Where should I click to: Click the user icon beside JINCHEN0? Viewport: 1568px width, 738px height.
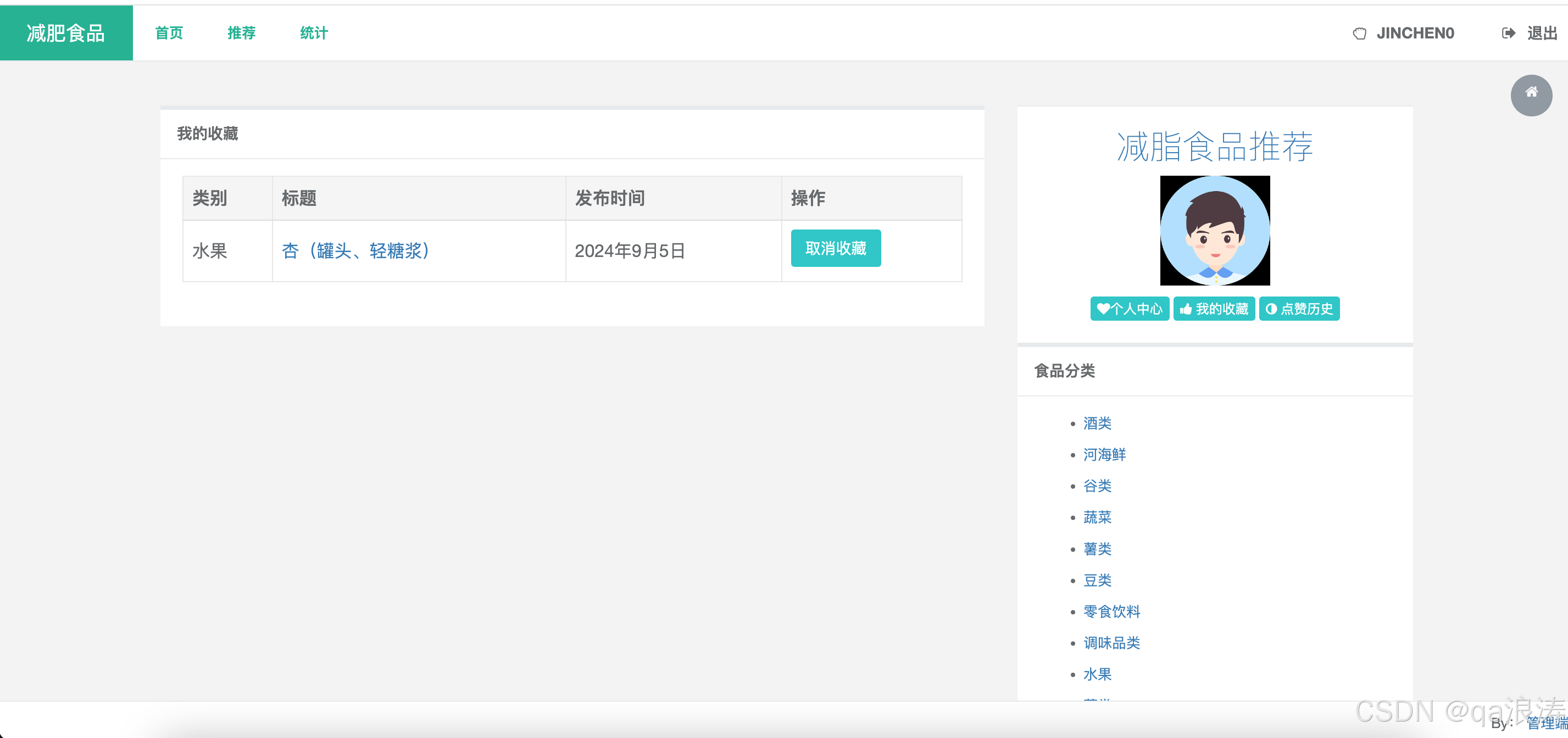point(1359,33)
